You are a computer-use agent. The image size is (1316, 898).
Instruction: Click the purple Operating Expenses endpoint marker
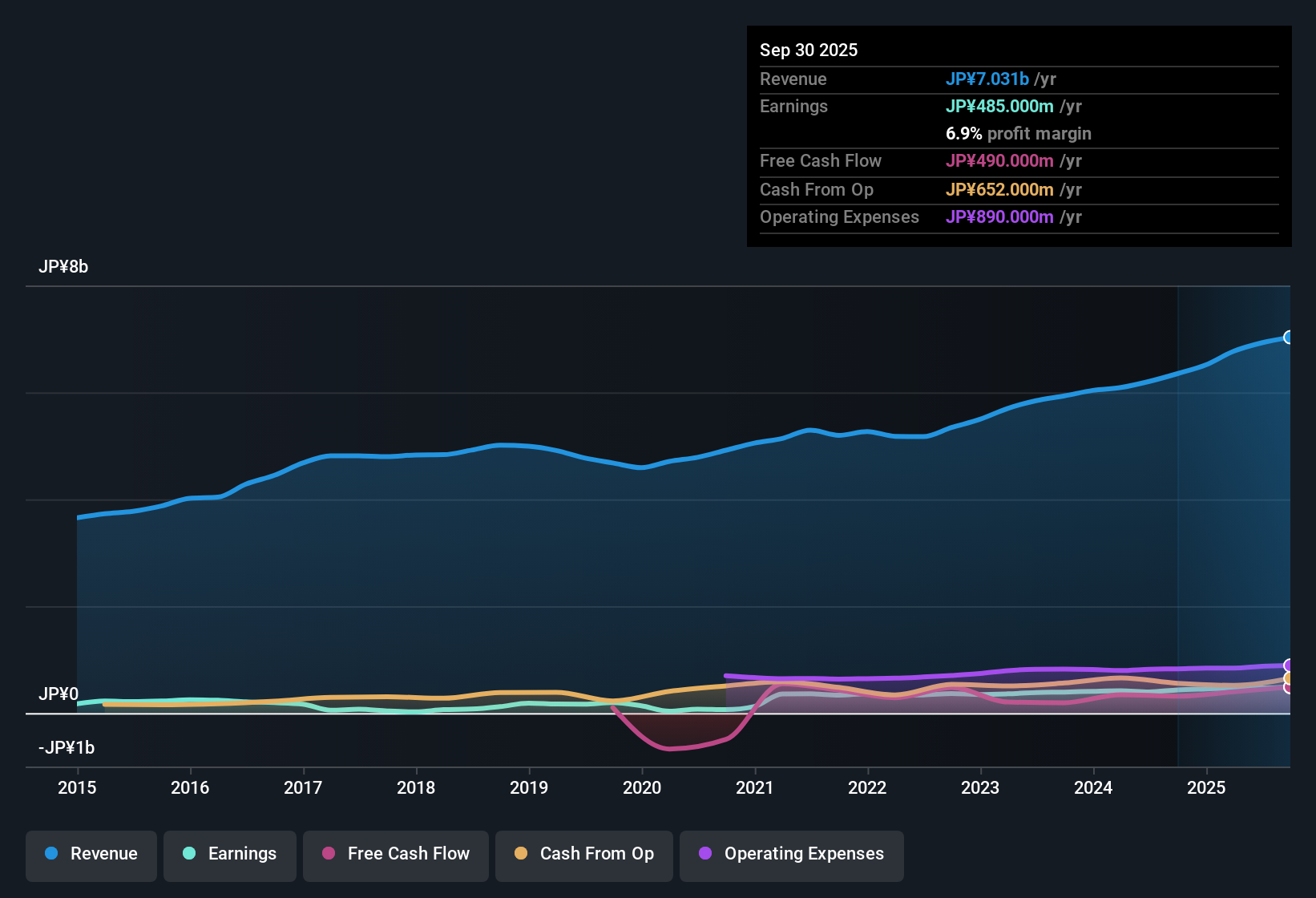tap(1289, 665)
